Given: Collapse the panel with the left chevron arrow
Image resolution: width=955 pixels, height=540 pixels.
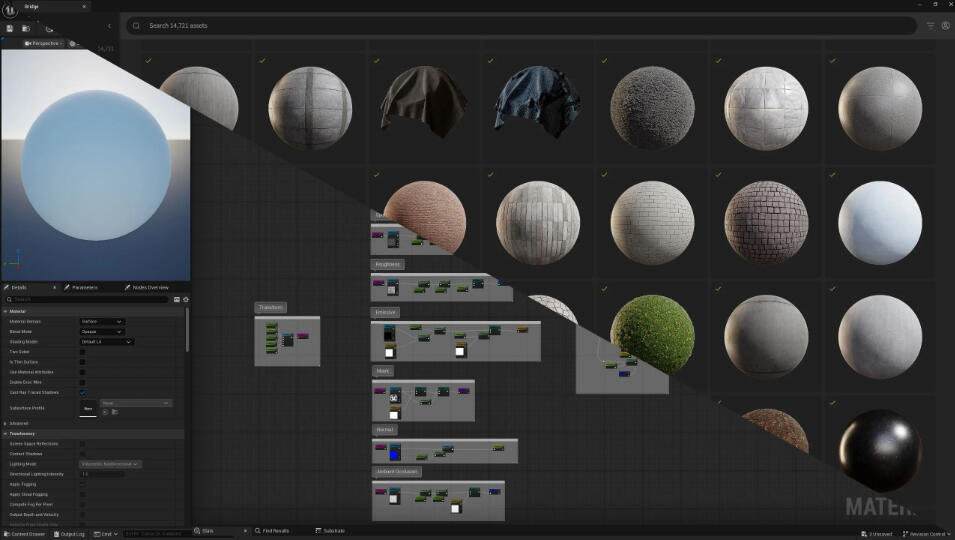Looking at the screenshot, I should [110, 26].
